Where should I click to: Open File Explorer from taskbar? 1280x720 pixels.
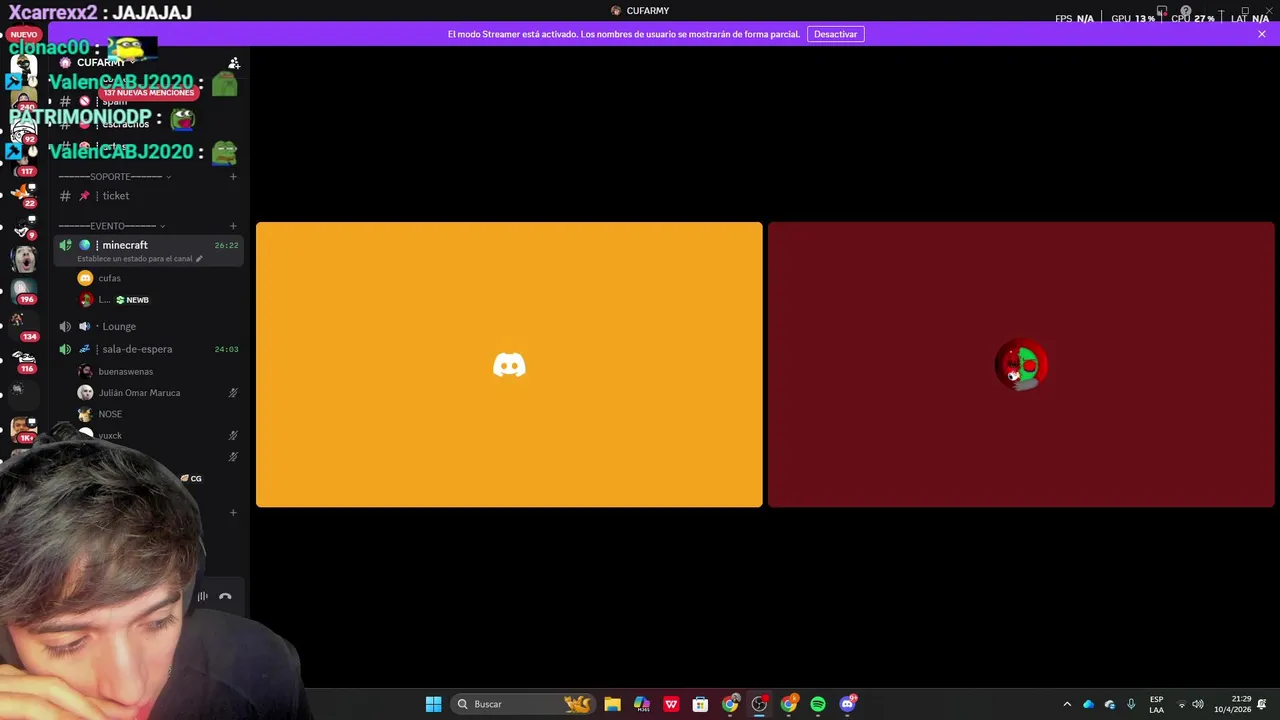612,704
